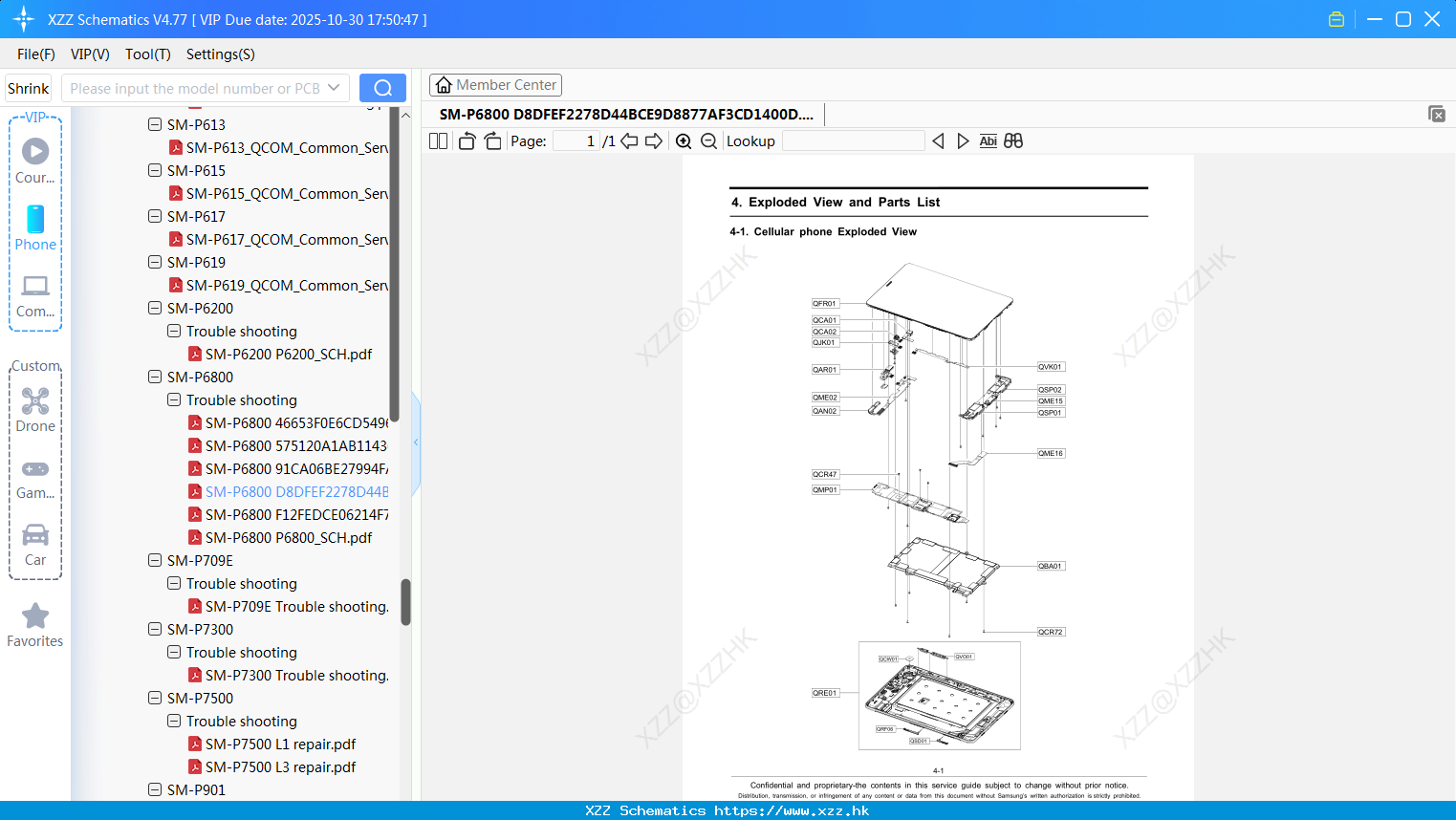Image resolution: width=1456 pixels, height=820 pixels.
Task: Select the Computer category icon
Action: point(35,295)
